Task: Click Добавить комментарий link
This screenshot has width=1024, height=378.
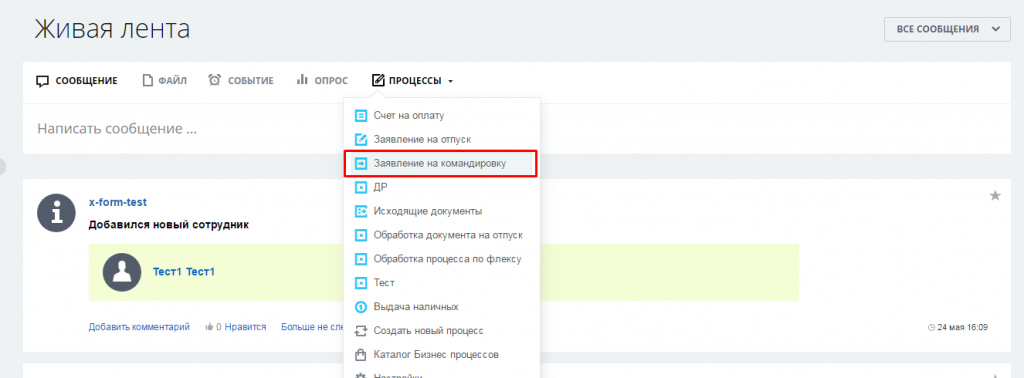Action: (x=139, y=327)
